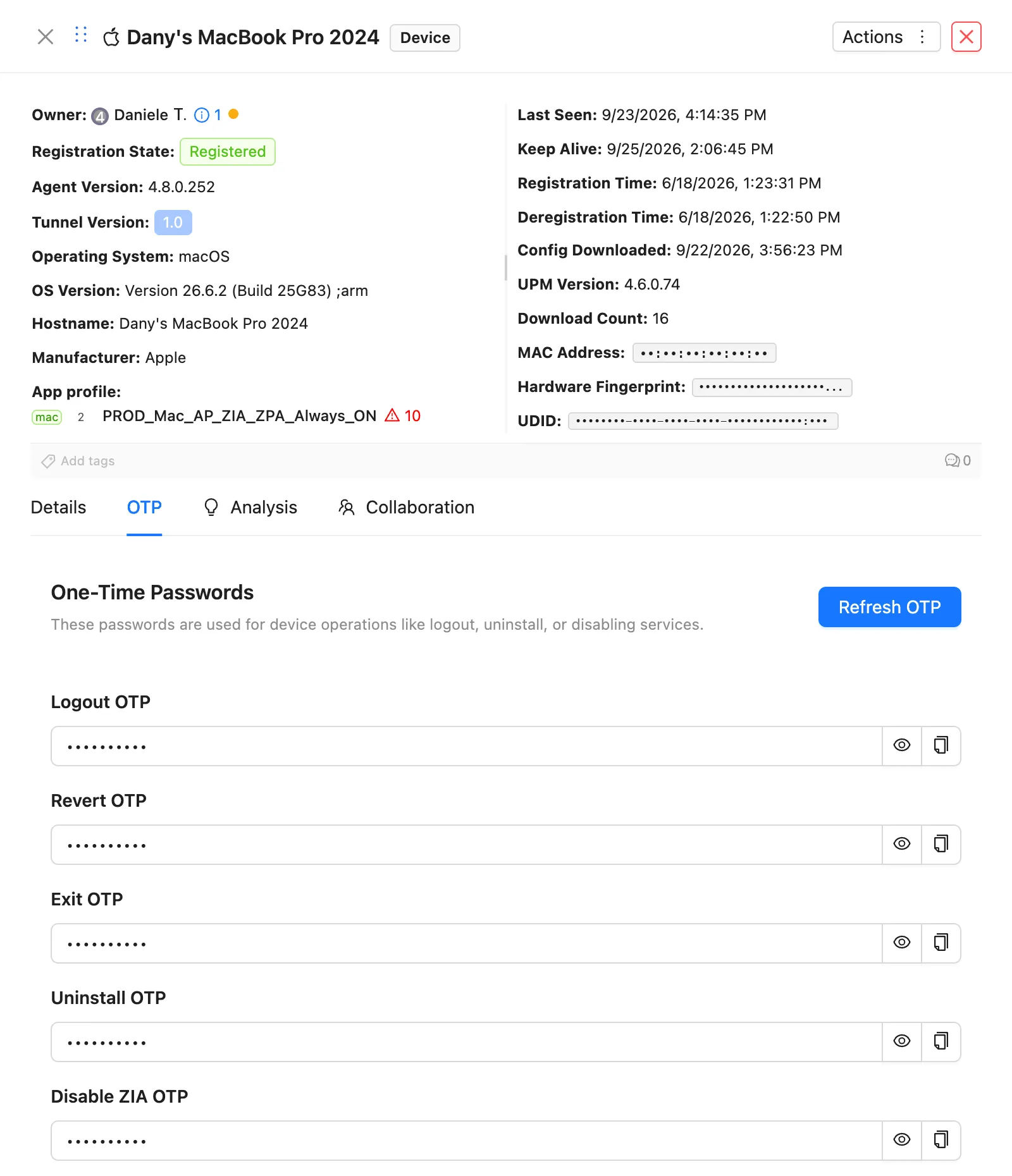Click the Device type badge
This screenshot has width=1012, height=1176.
(x=425, y=38)
